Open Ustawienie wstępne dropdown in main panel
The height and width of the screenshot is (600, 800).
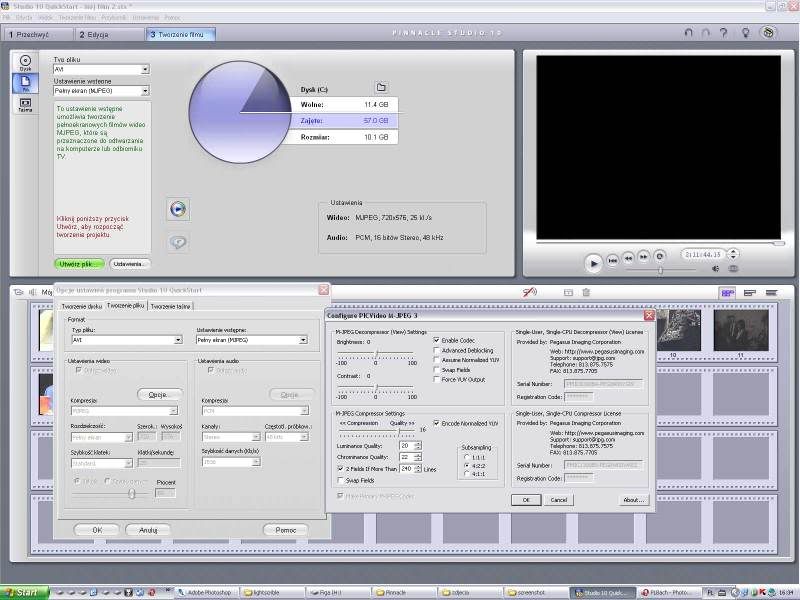(x=145, y=91)
